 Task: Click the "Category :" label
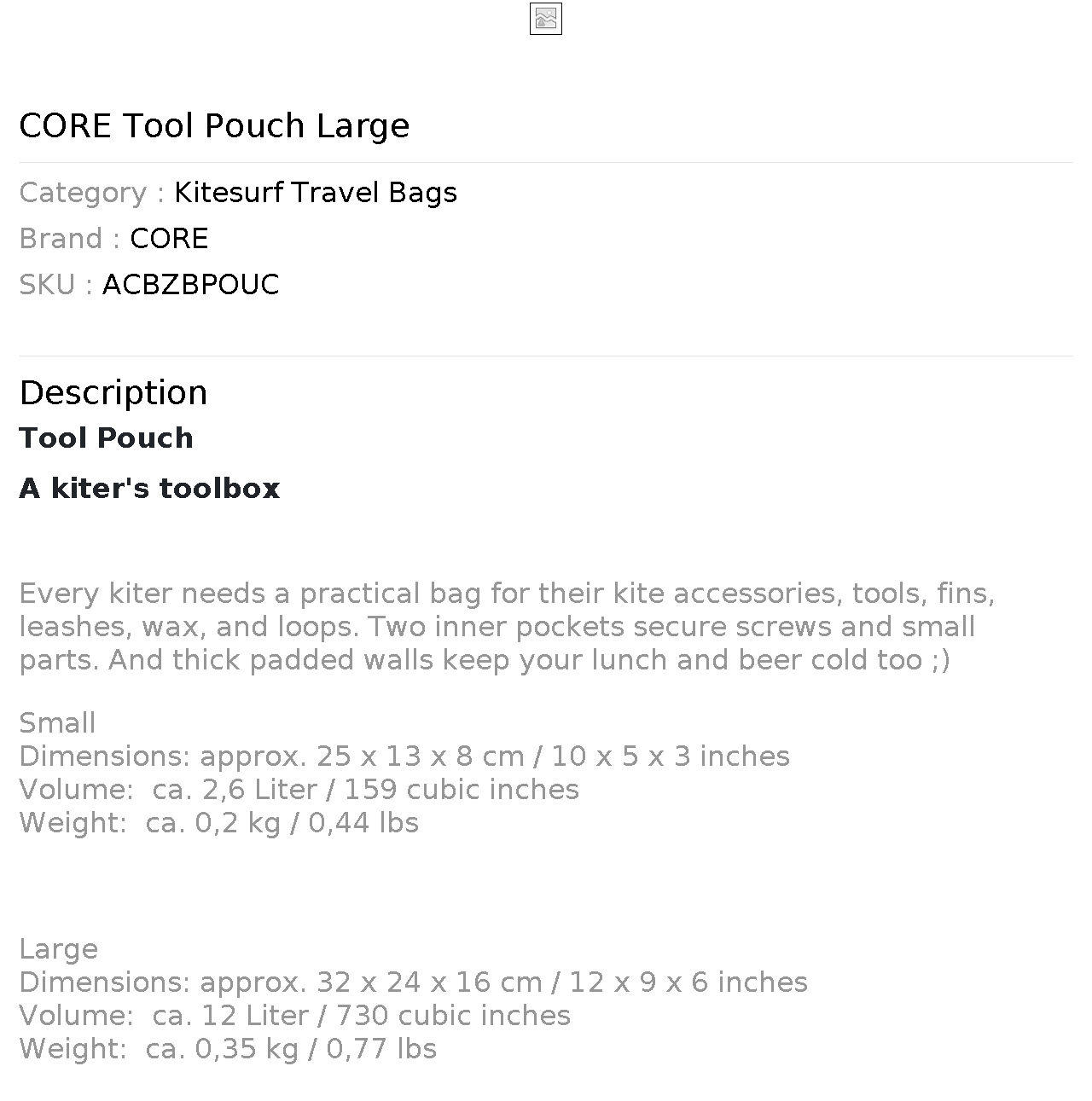[92, 193]
